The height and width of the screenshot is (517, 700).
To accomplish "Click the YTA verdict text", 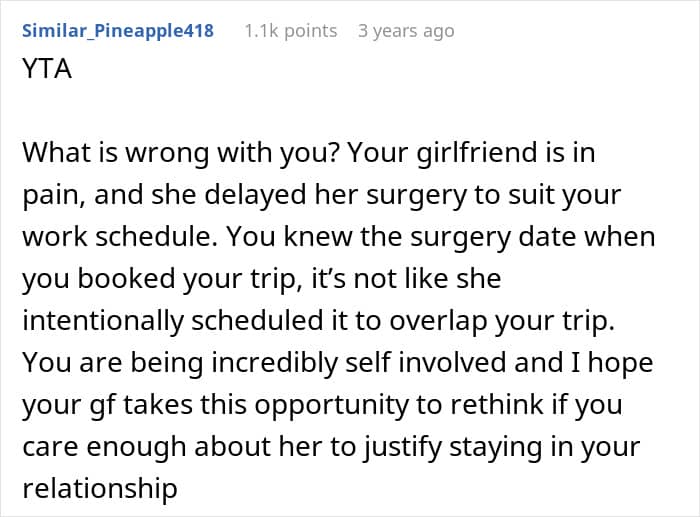I will click(47, 71).
